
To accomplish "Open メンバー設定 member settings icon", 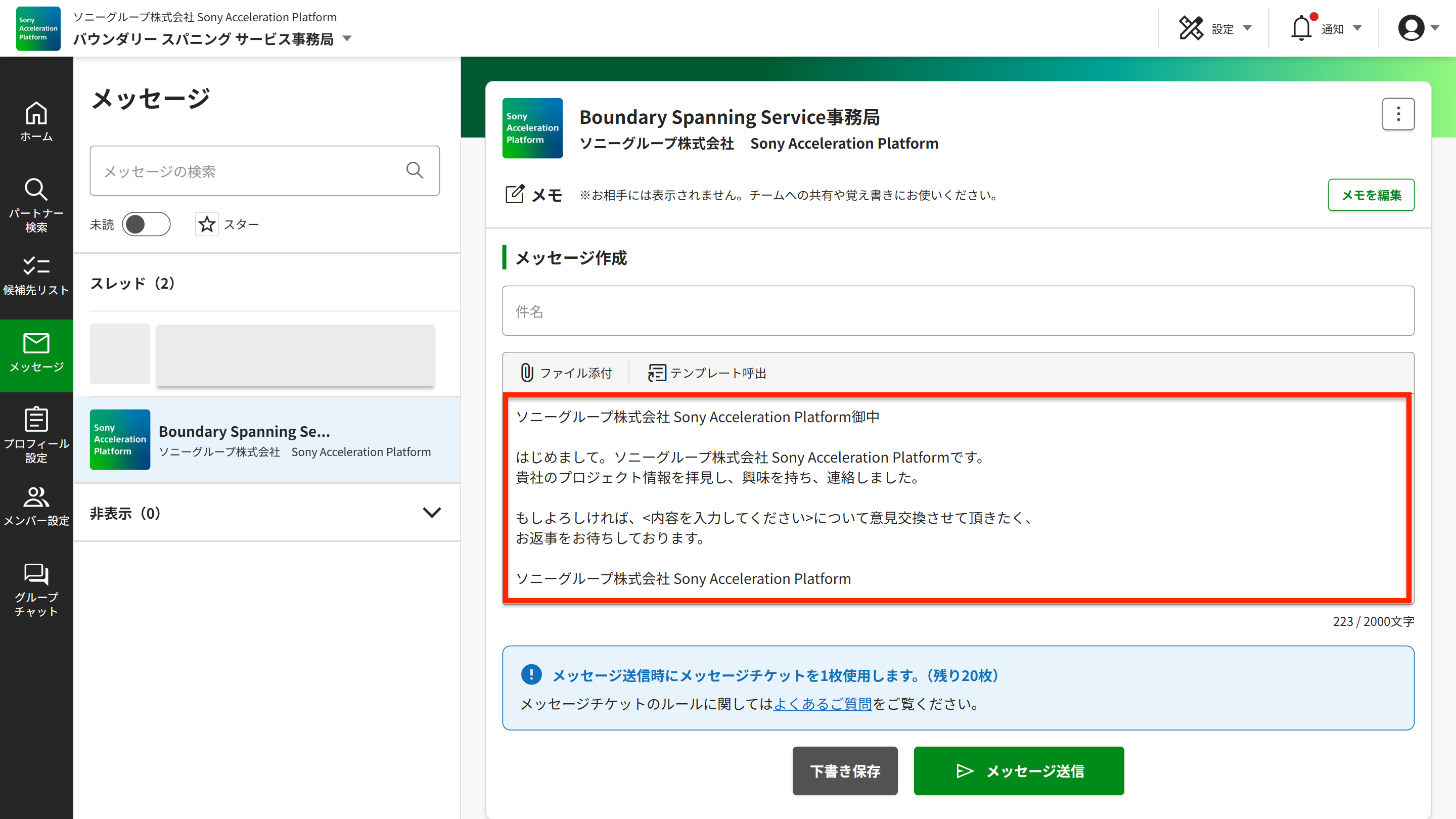I will click(36, 506).
